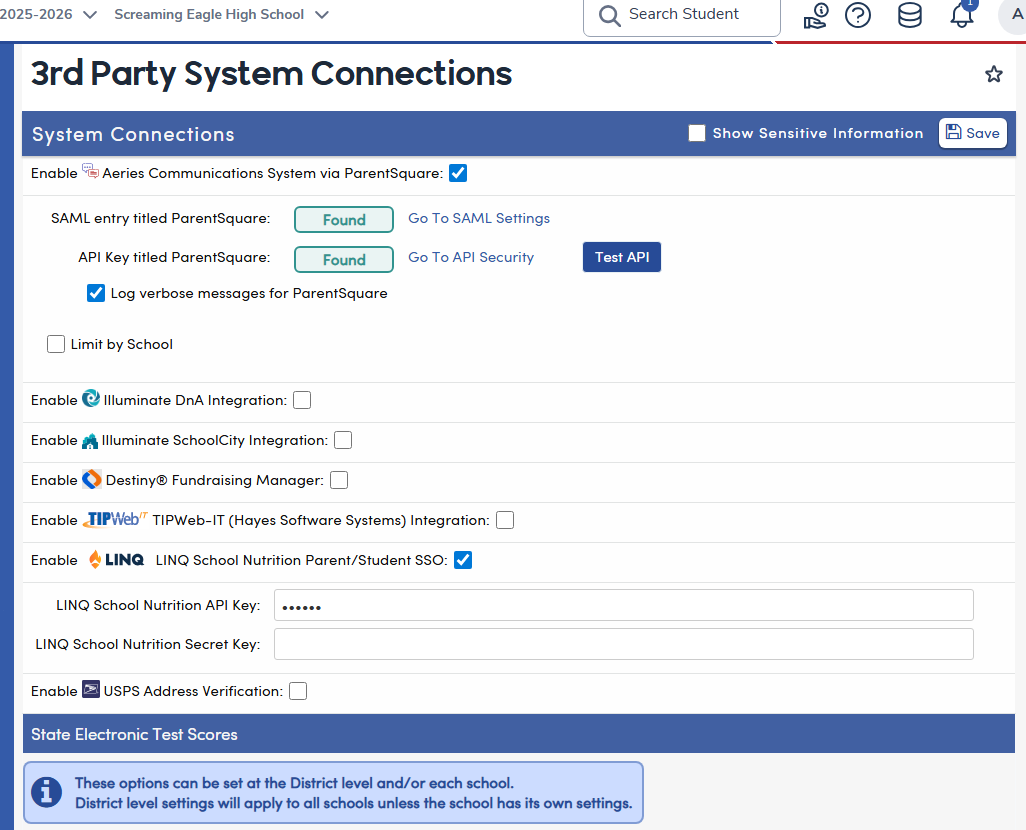Viewport: 1026px width, 830px height.
Task: Click the 'API Key titled ParentSquare:' label
Action: click(174, 257)
